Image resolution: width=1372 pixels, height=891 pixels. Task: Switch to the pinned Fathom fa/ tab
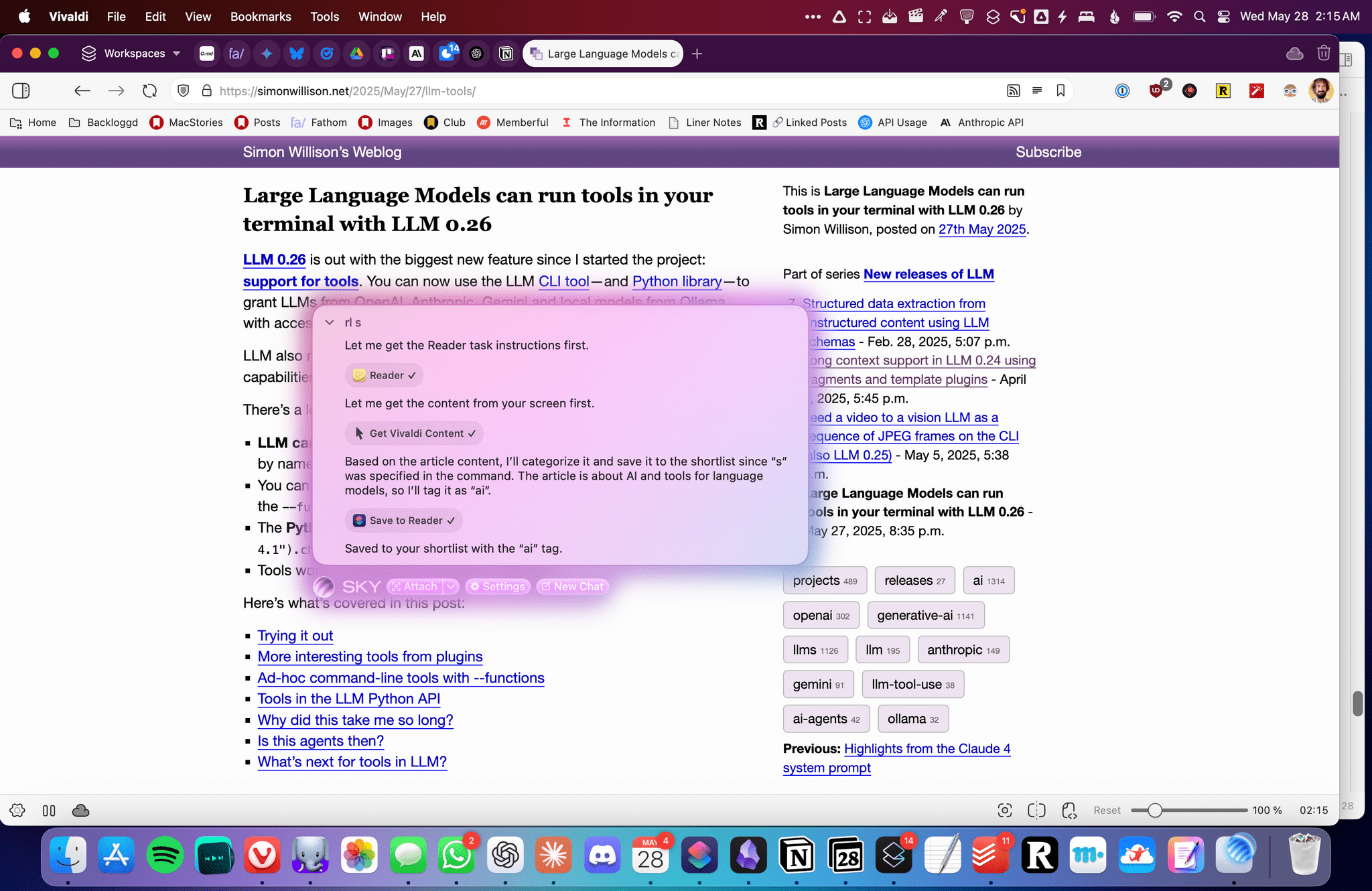point(236,54)
